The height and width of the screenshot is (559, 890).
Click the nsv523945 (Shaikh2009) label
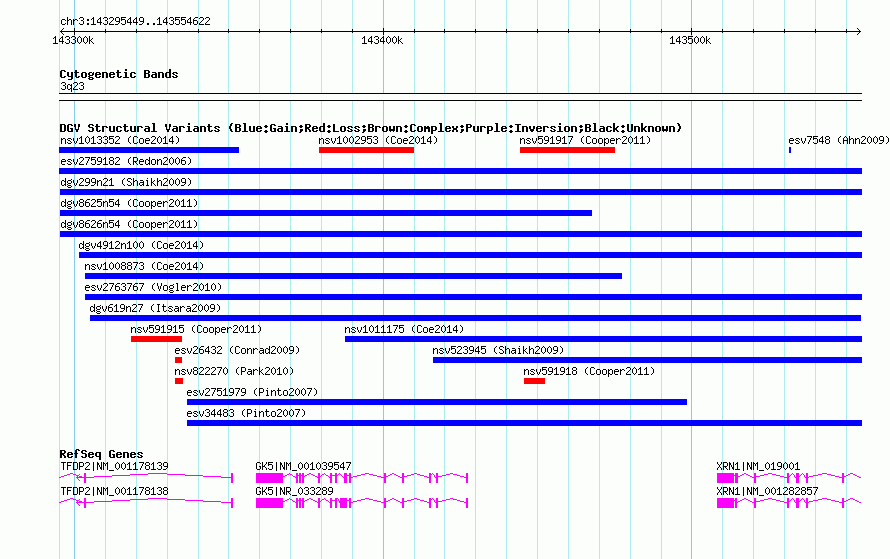tap(498, 350)
